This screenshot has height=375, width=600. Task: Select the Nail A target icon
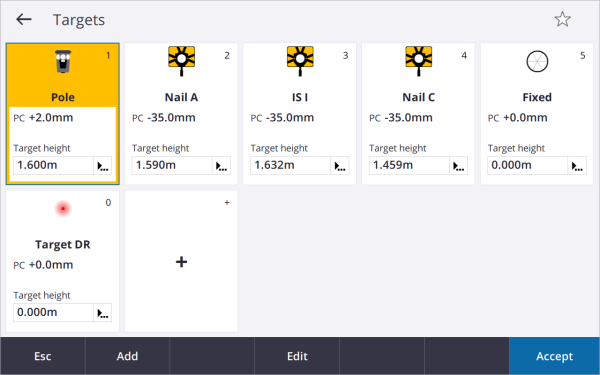tap(181, 61)
